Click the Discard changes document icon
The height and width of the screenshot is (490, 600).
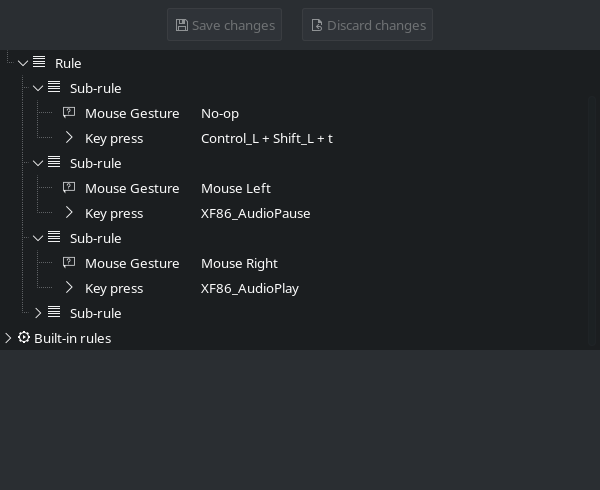(x=317, y=25)
